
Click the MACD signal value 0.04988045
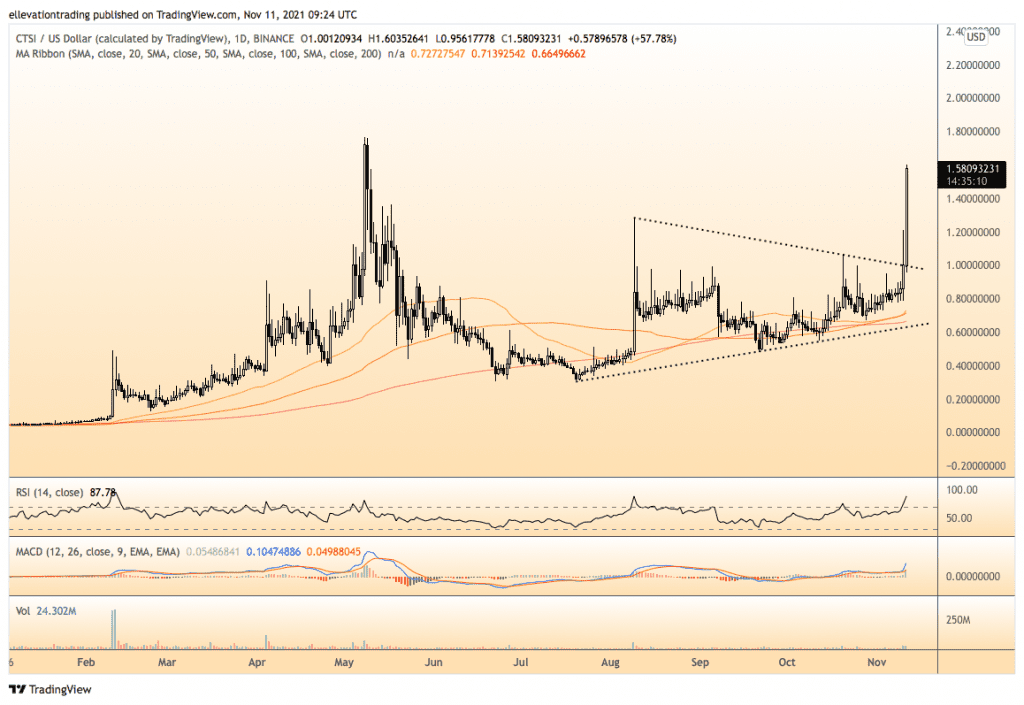[333, 552]
